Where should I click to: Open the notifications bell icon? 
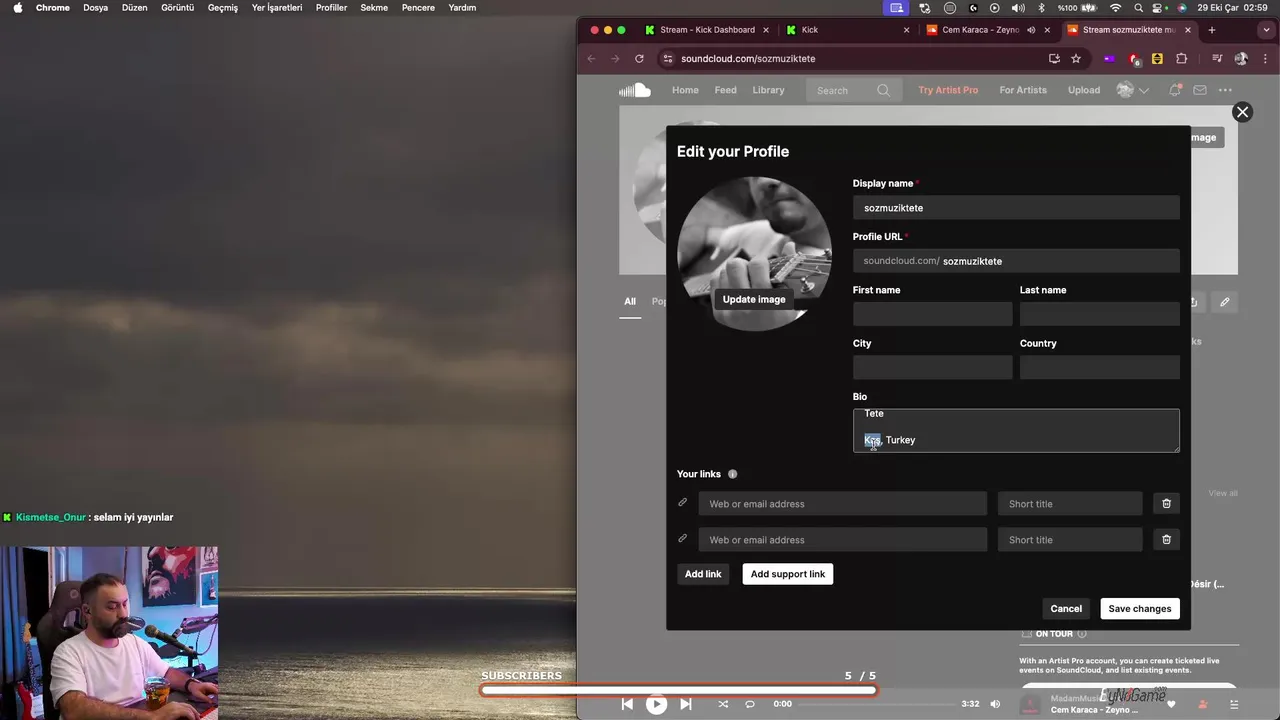1175,90
